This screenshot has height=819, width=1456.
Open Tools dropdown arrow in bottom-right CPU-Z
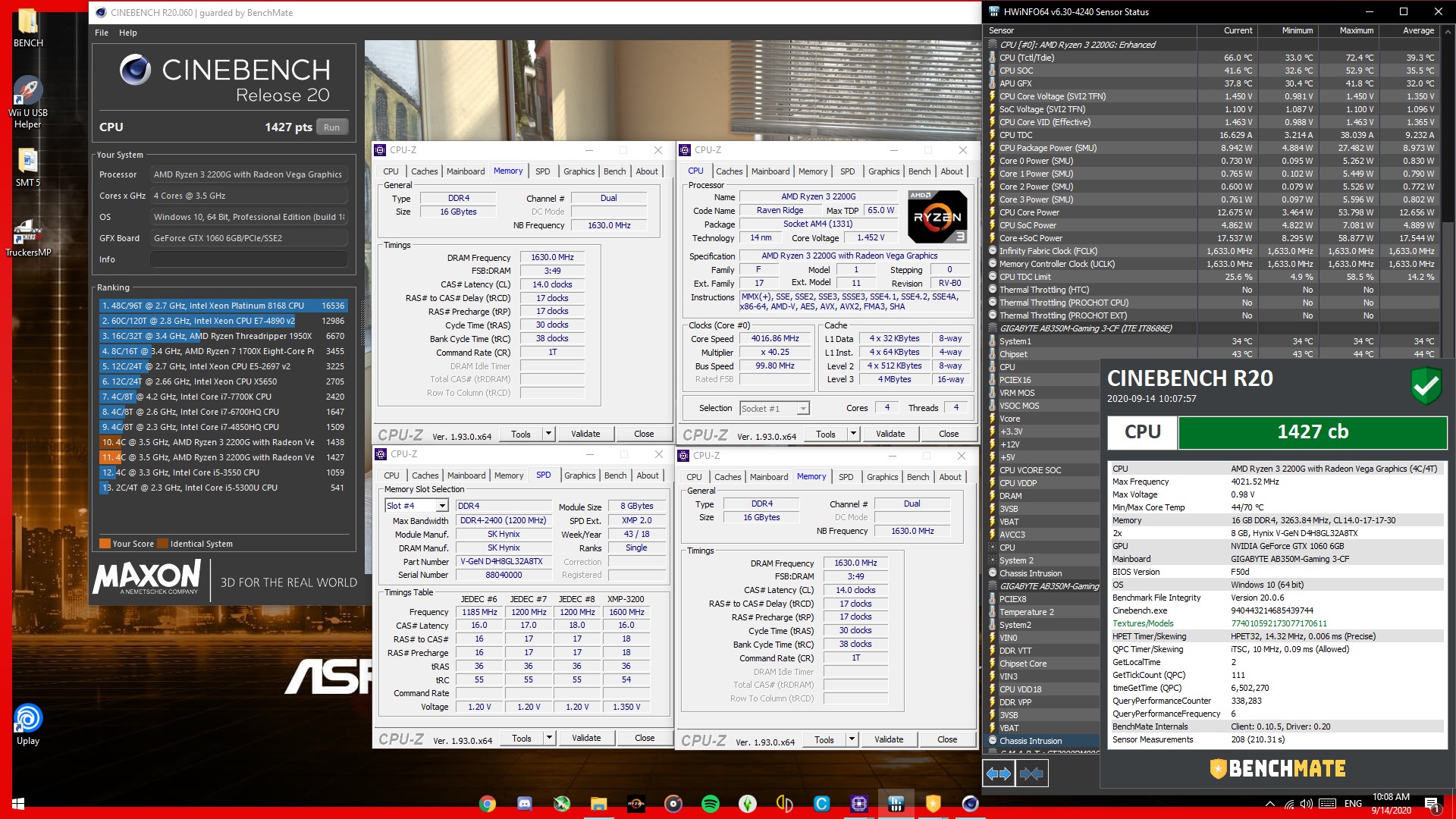point(852,739)
